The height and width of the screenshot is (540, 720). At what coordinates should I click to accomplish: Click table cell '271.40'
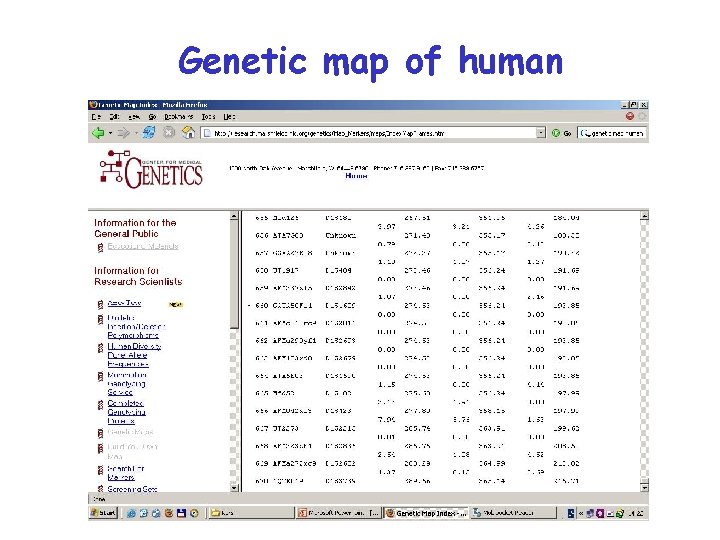click(x=417, y=235)
